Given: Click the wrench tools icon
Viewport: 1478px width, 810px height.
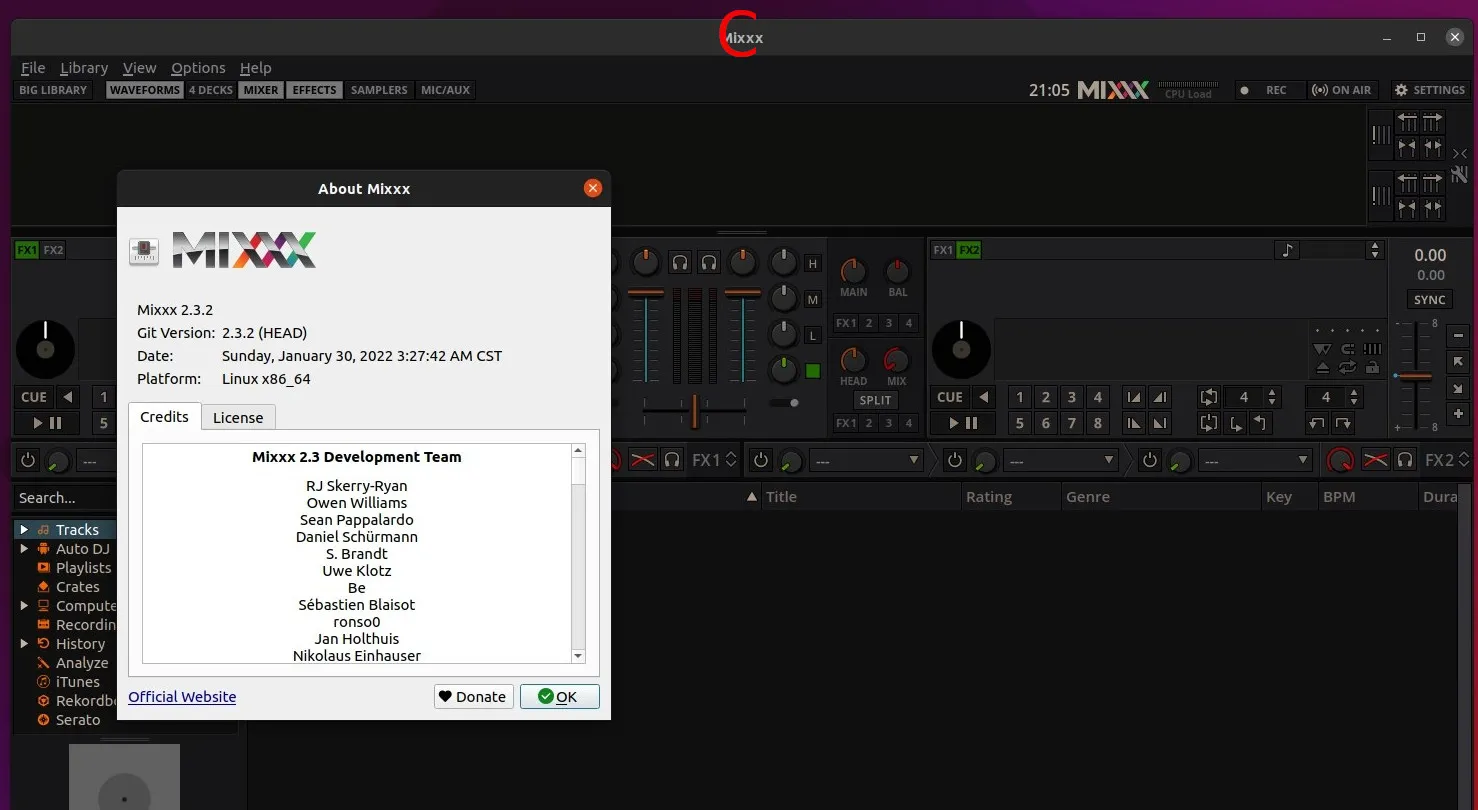Looking at the screenshot, I should 1459,174.
